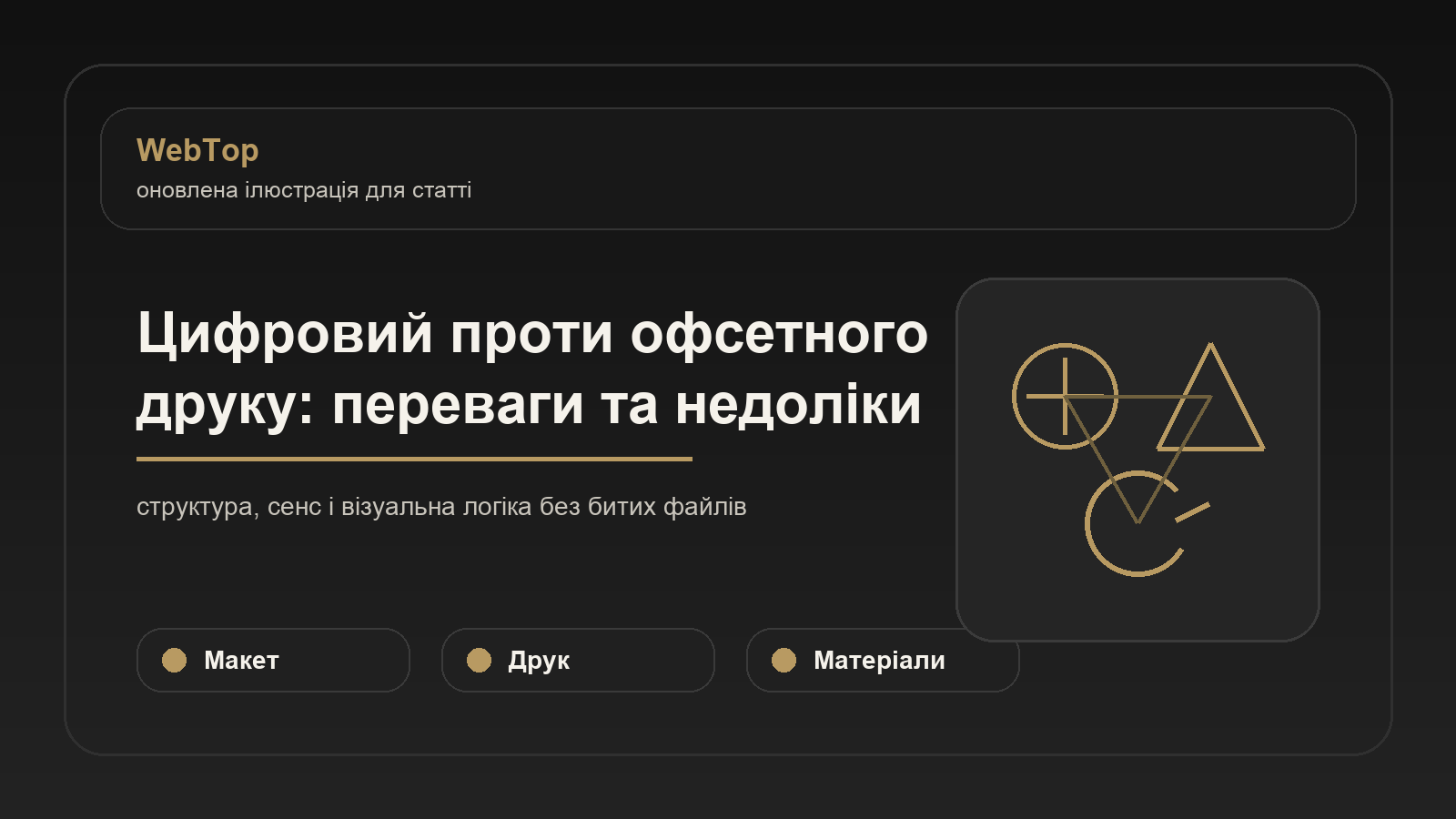Image resolution: width=1456 pixels, height=819 pixels.
Task: Click the Матеріали pill button
Action: pyautogui.click(x=883, y=660)
